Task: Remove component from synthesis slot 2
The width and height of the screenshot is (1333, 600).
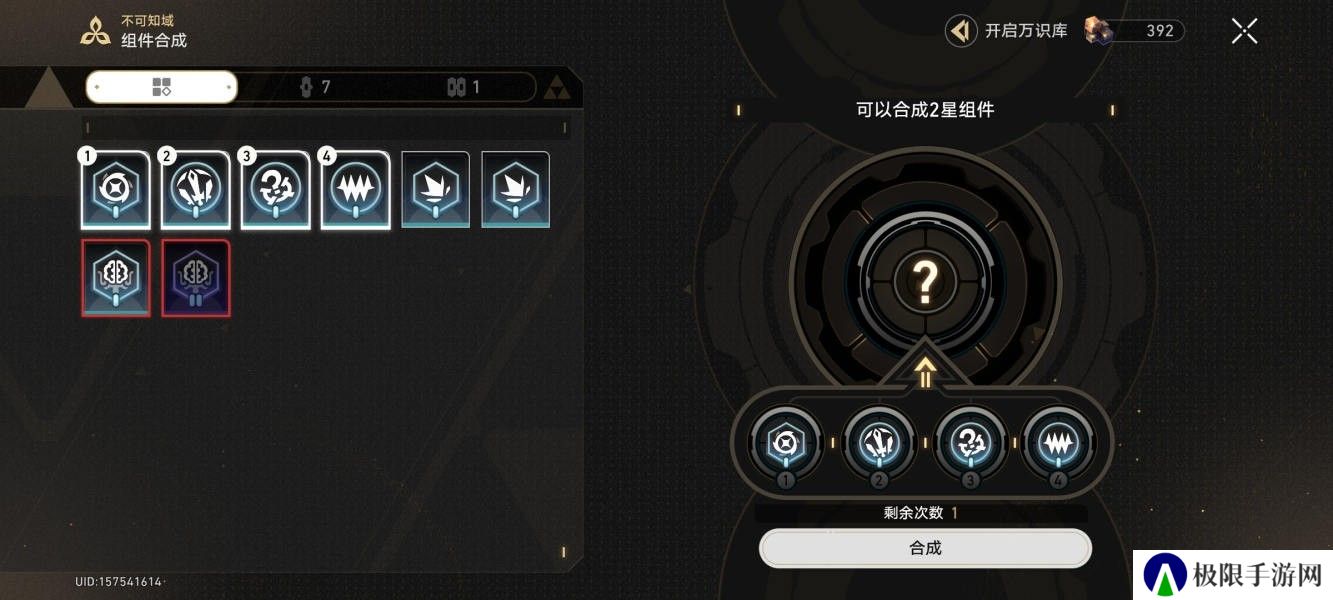Action: pos(879,442)
